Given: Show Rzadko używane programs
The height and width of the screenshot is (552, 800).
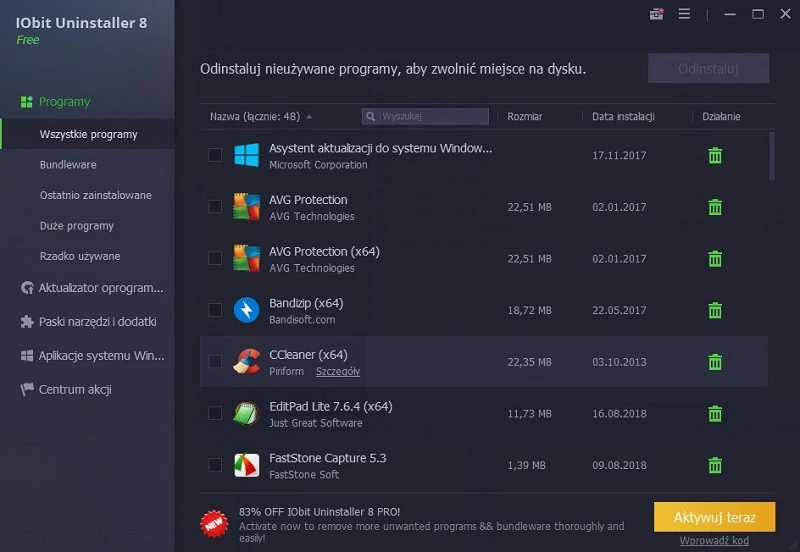Looking at the screenshot, I should pos(80,256).
